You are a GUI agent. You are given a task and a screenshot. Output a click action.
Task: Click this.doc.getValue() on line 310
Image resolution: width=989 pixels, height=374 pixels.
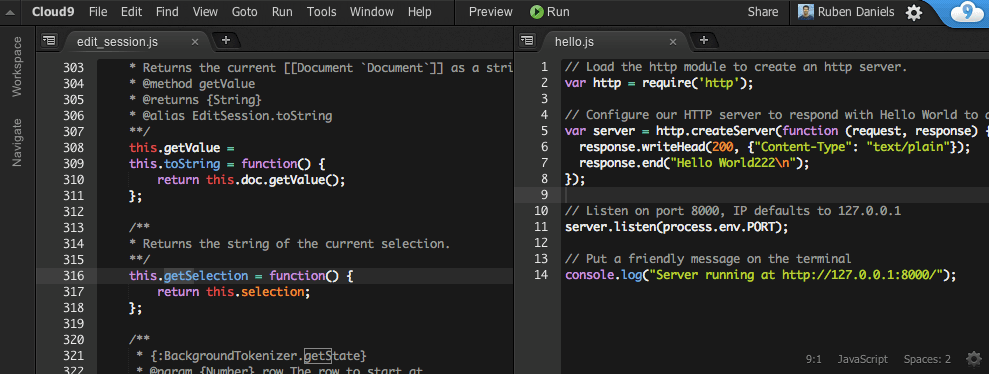click(276, 180)
